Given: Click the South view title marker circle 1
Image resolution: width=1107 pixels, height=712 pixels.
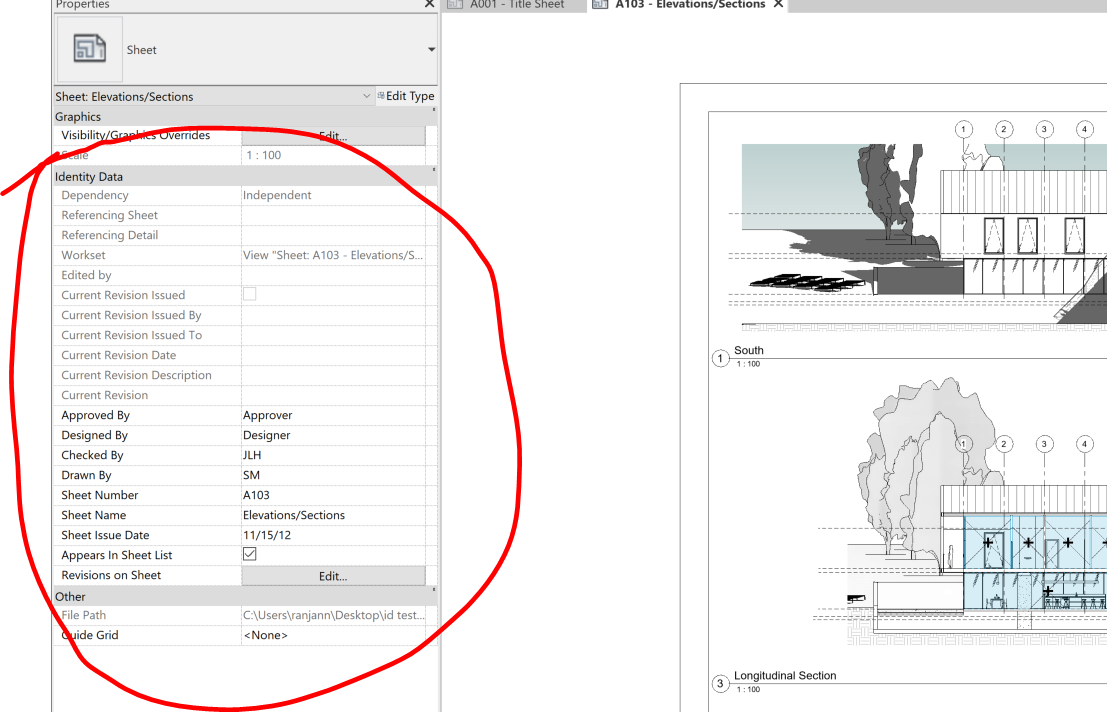Looking at the screenshot, I should click(720, 357).
